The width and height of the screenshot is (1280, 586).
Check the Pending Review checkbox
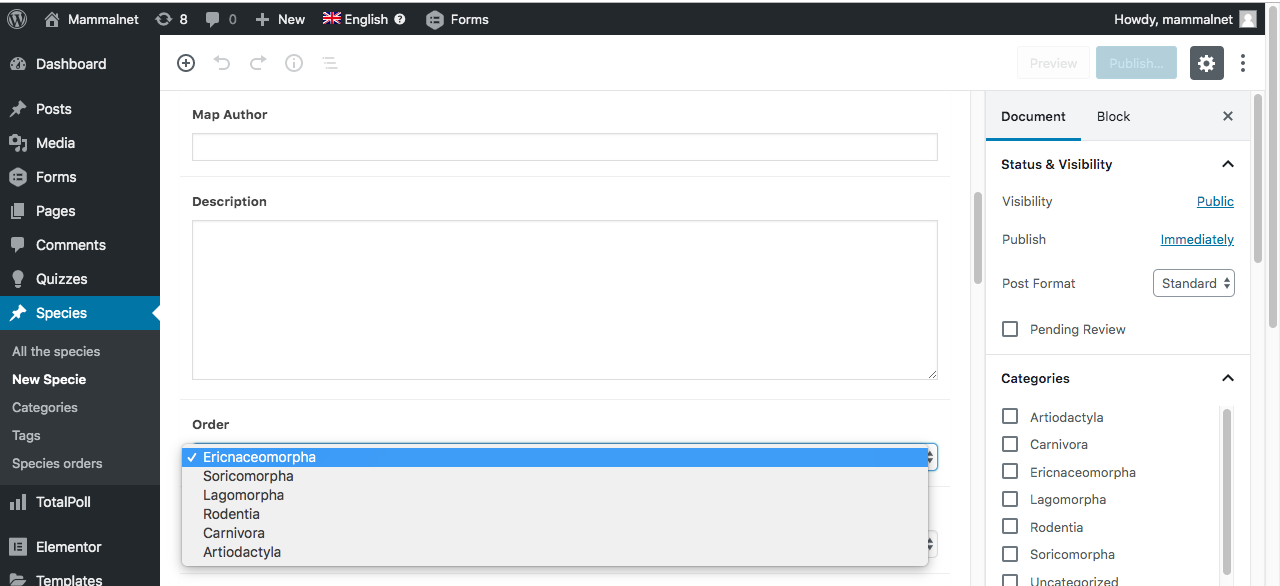(x=1010, y=329)
